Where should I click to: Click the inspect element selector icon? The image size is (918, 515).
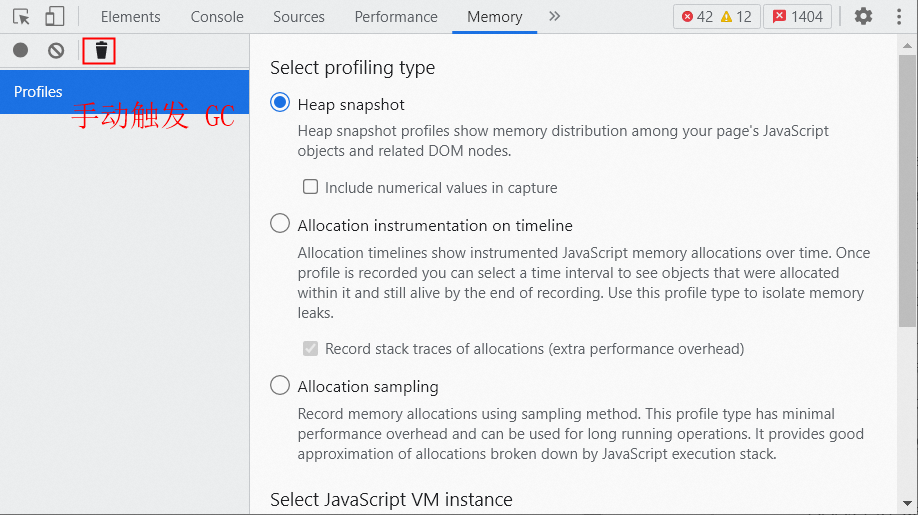coord(21,16)
